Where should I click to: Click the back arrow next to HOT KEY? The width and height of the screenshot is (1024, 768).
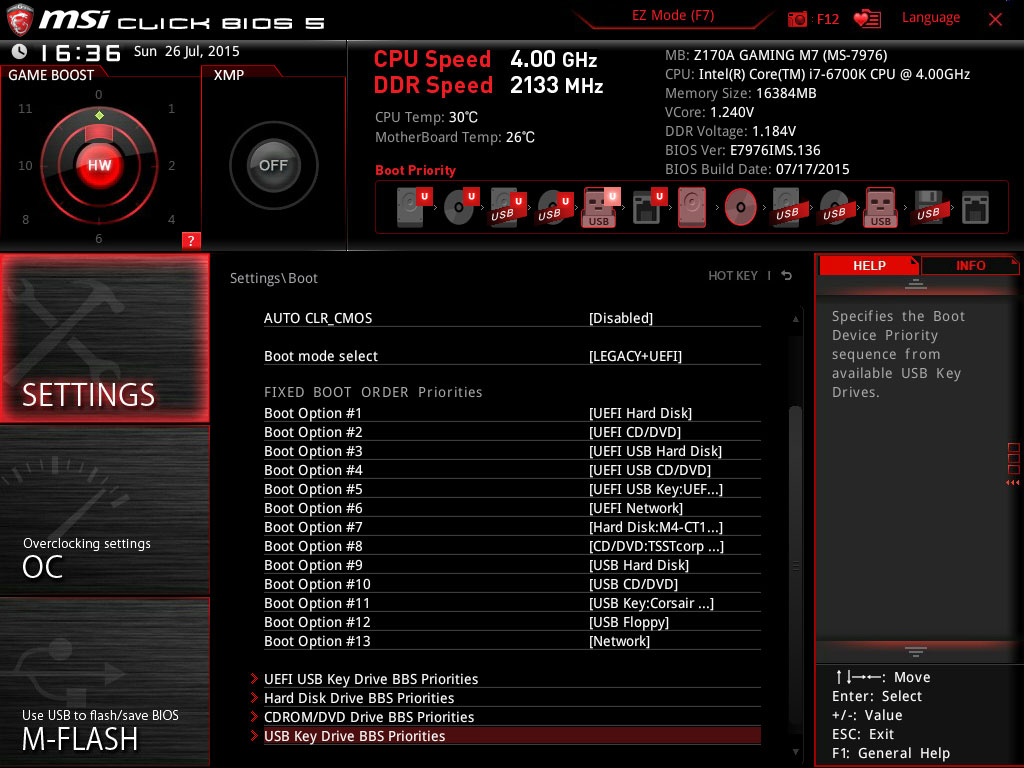[787, 276]
